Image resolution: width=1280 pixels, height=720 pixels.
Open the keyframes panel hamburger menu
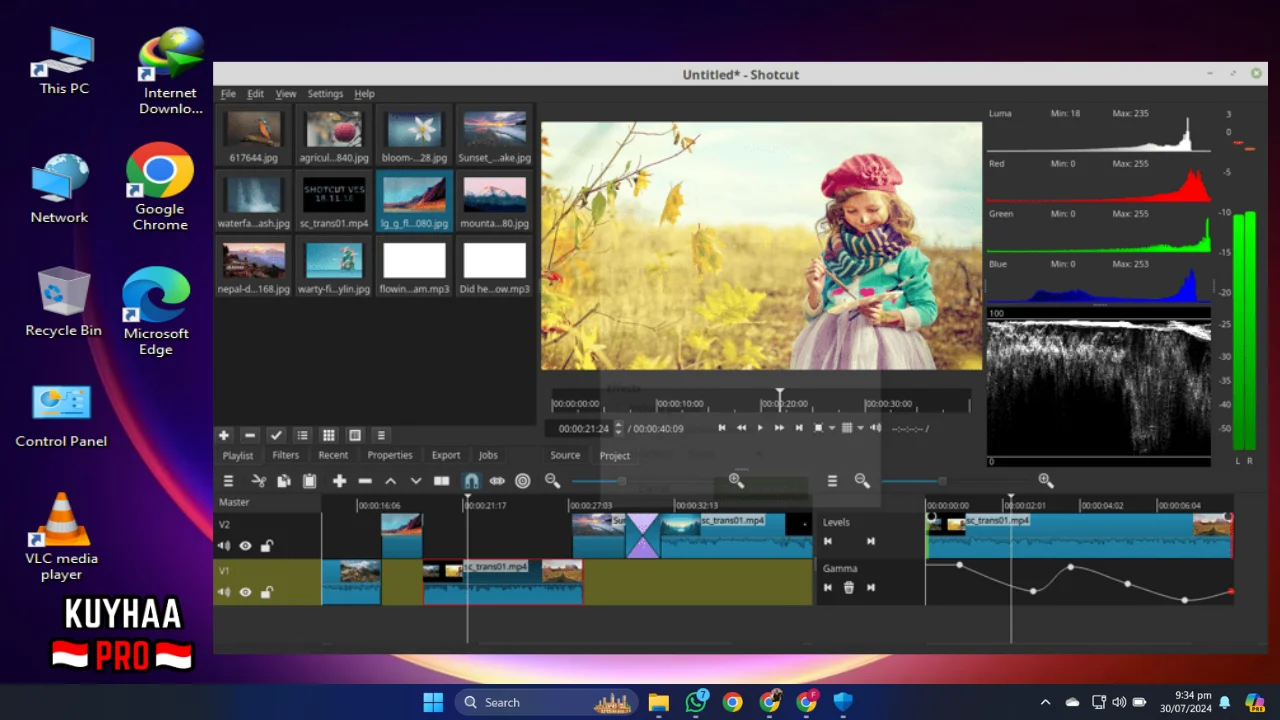point(832,481)
